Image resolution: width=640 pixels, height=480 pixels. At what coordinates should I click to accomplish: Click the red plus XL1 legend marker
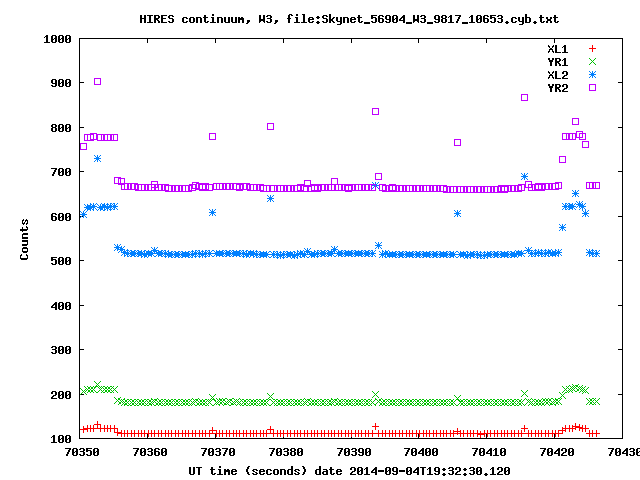[592, 49]
